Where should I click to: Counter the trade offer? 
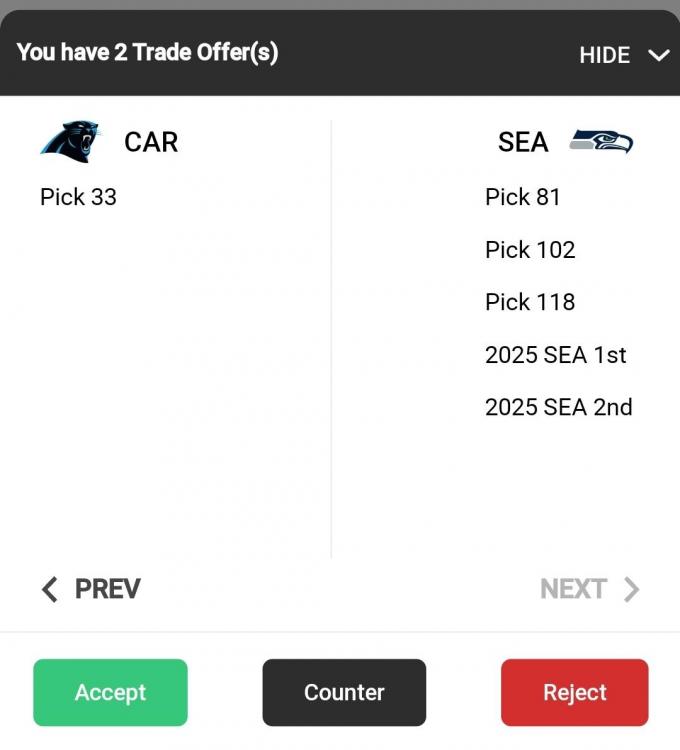(344, 692)
